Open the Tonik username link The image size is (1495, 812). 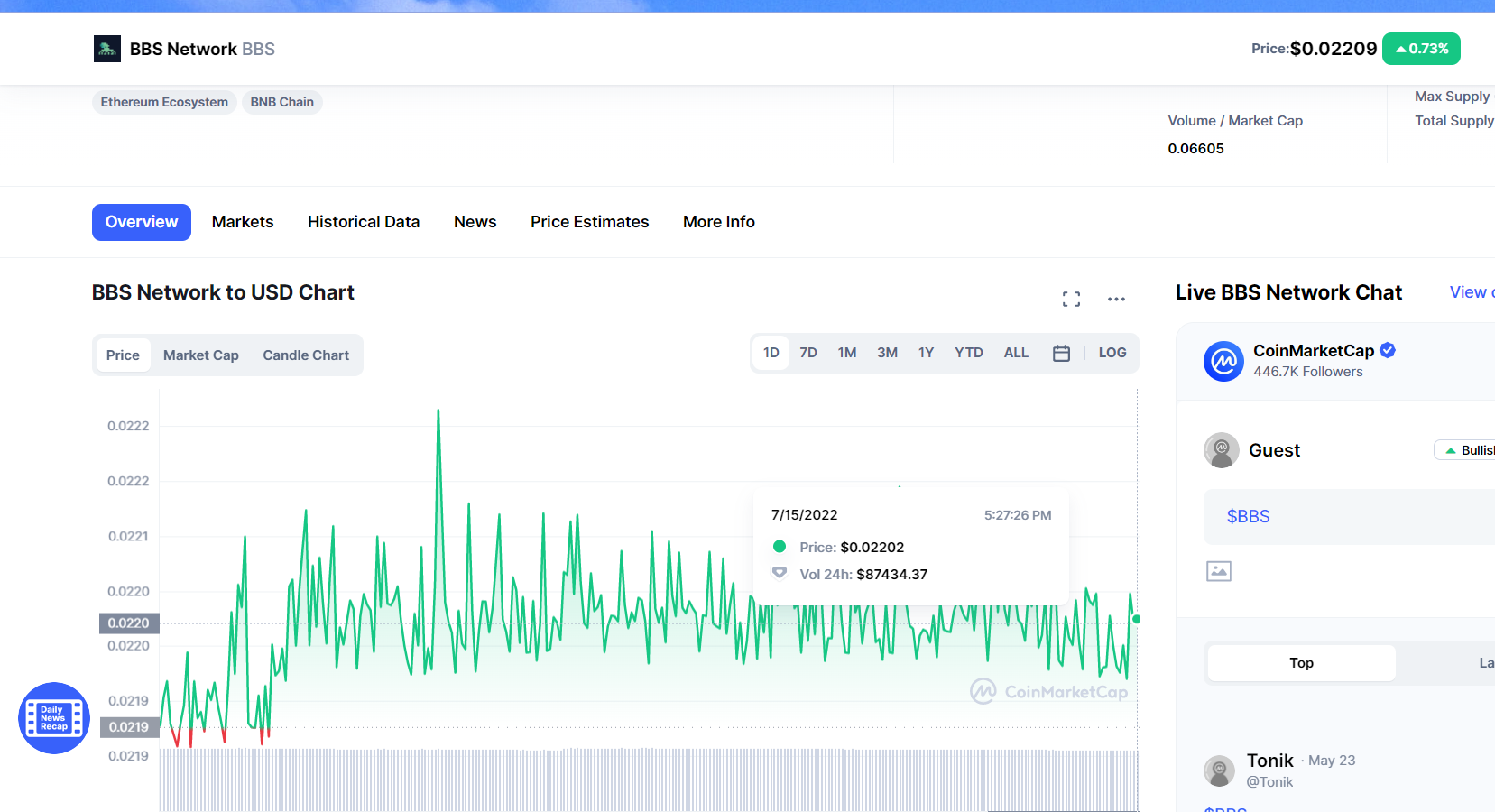pyautogui.click(x=1270, y=761)
